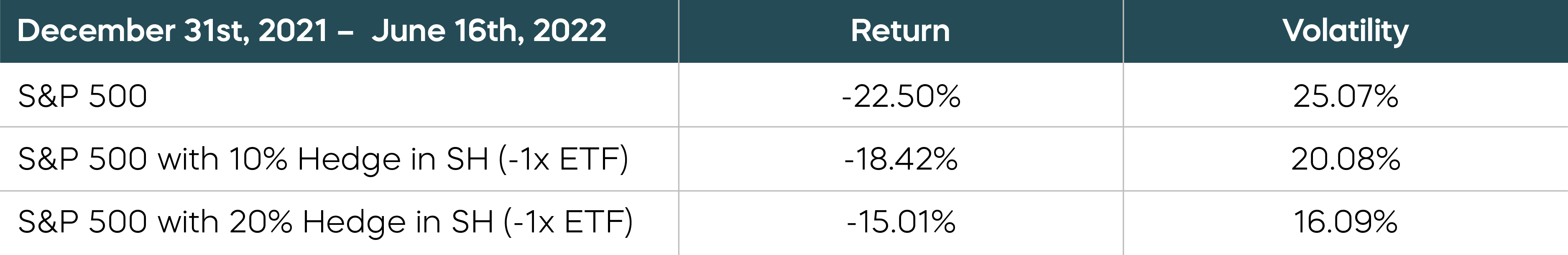Screen dimensions: 1568x255
Task: Click the 10% Hedge in SH row label
Action: pos(323,159)
